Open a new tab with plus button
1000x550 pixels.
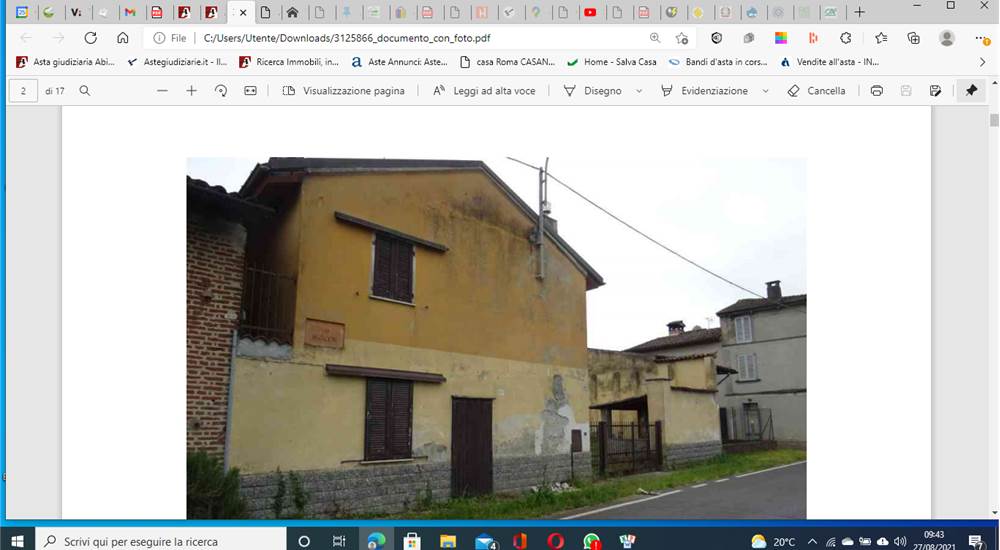click(860, 12)
